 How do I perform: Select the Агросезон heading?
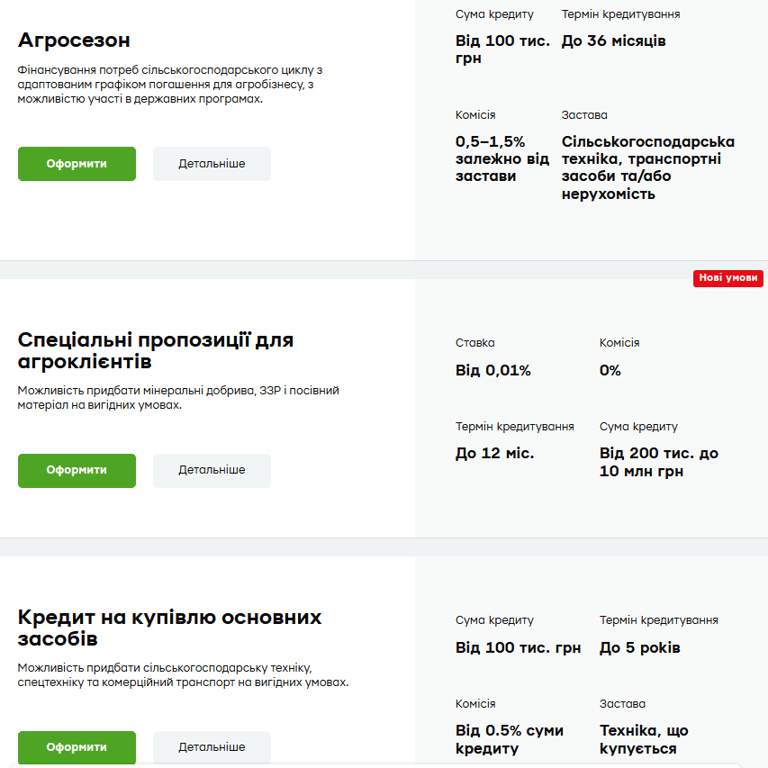pyautogui.click(x=74, y=40)
